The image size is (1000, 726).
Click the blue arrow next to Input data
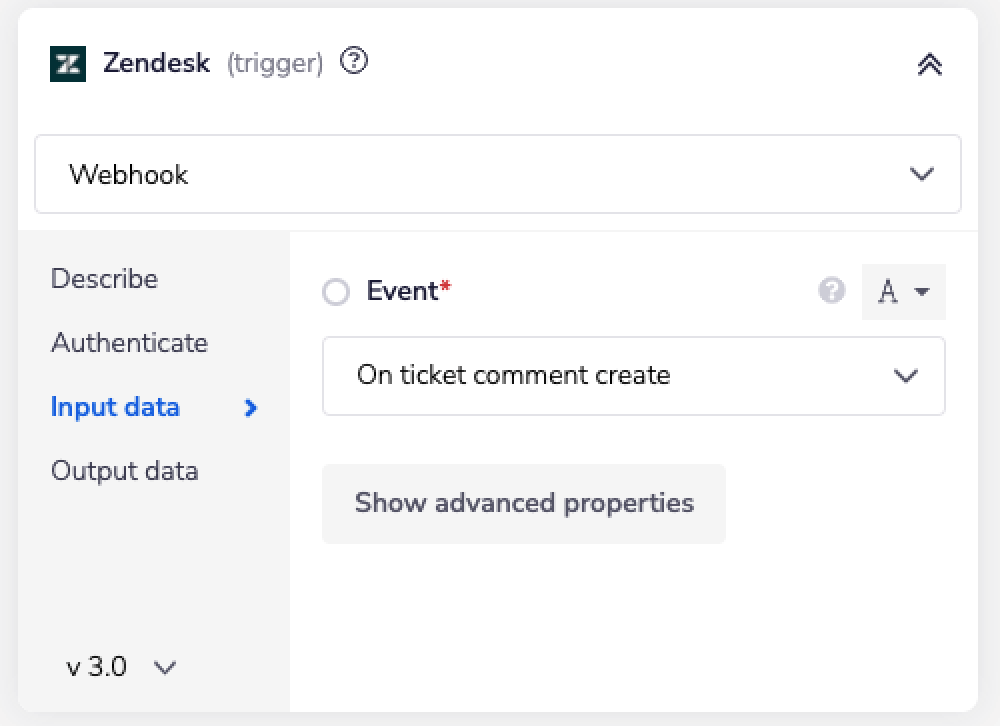251,407
